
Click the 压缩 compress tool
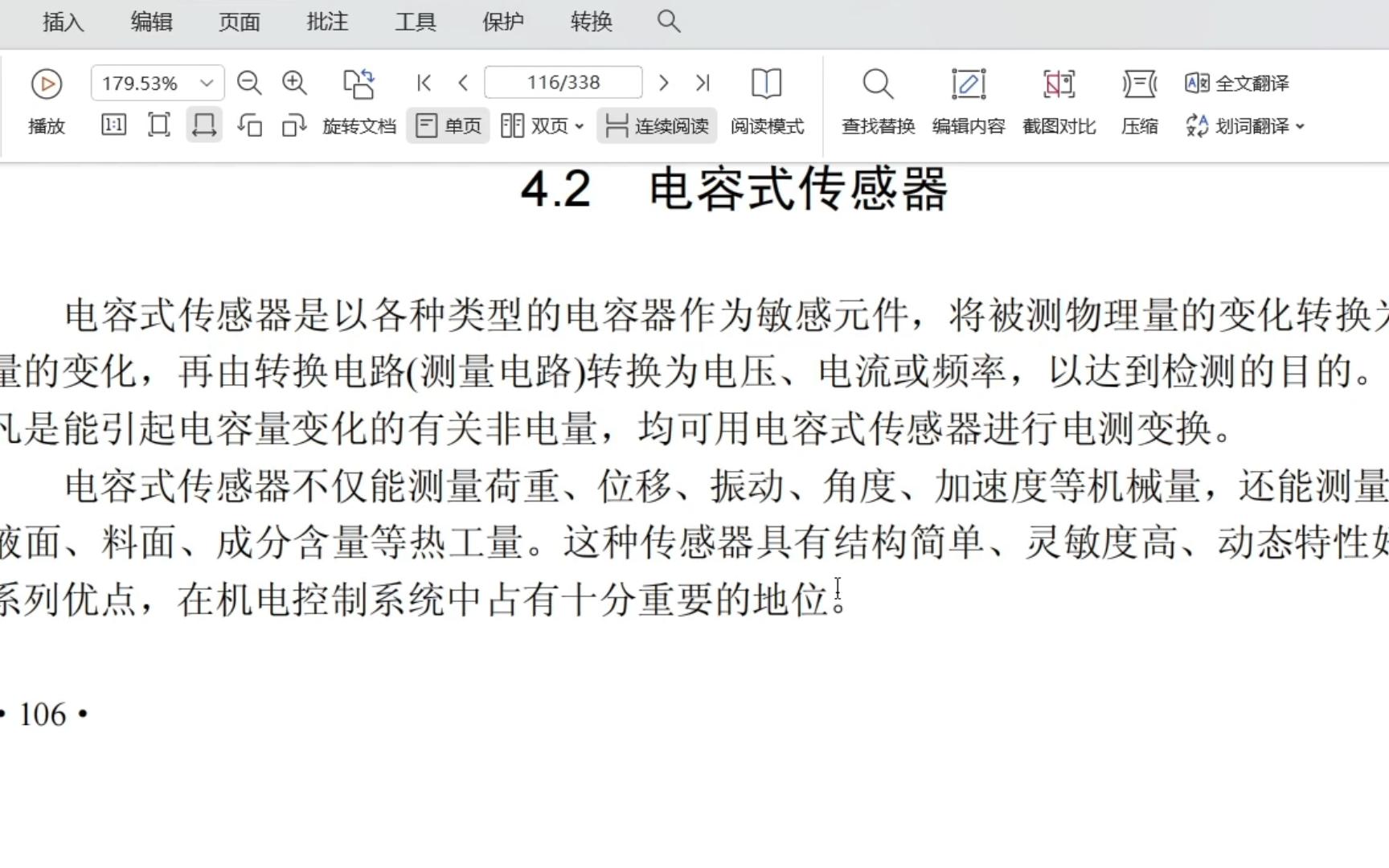tap(1140, 102)
